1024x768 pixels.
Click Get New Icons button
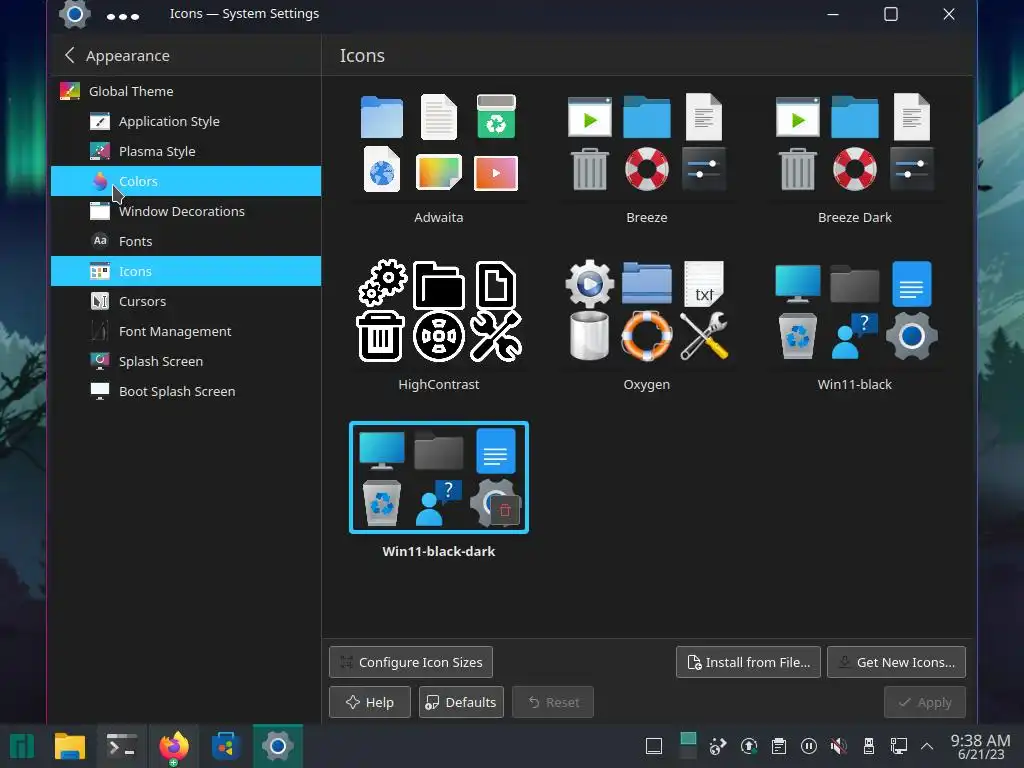896,662
